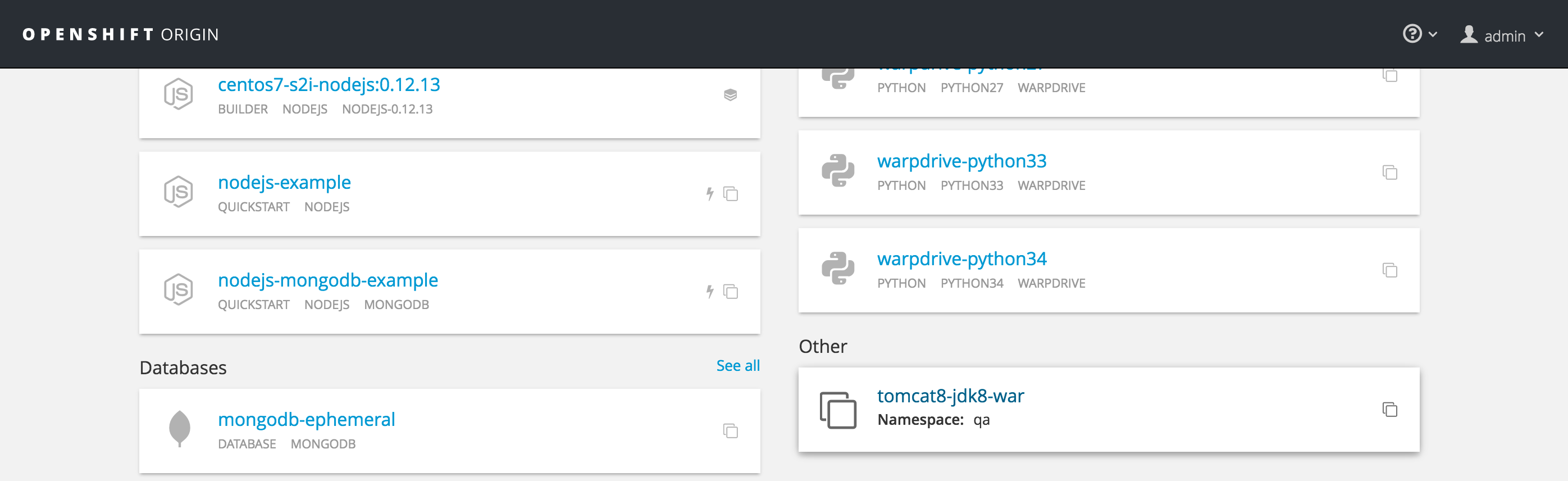The height and width of the screenshot is (481, 1568).
Task: Select the NODEJS-0.12.13 tag
Action: click(387, 109)
